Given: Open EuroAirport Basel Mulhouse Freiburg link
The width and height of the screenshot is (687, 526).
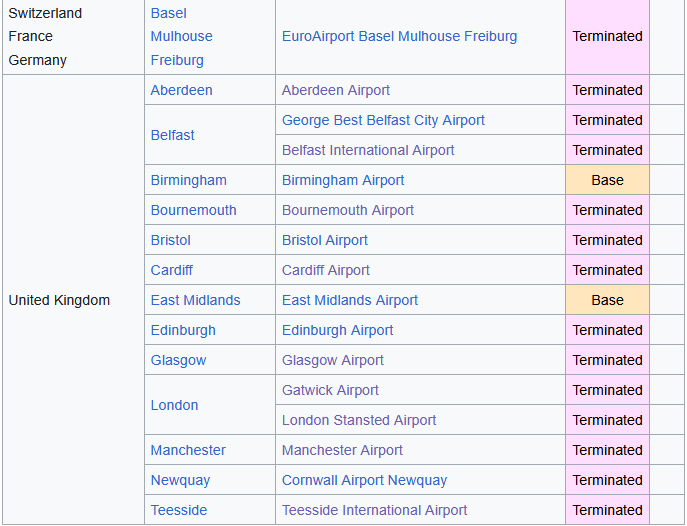Looking at the screenshot, I should pyautogui.click(x=399, y=36).
